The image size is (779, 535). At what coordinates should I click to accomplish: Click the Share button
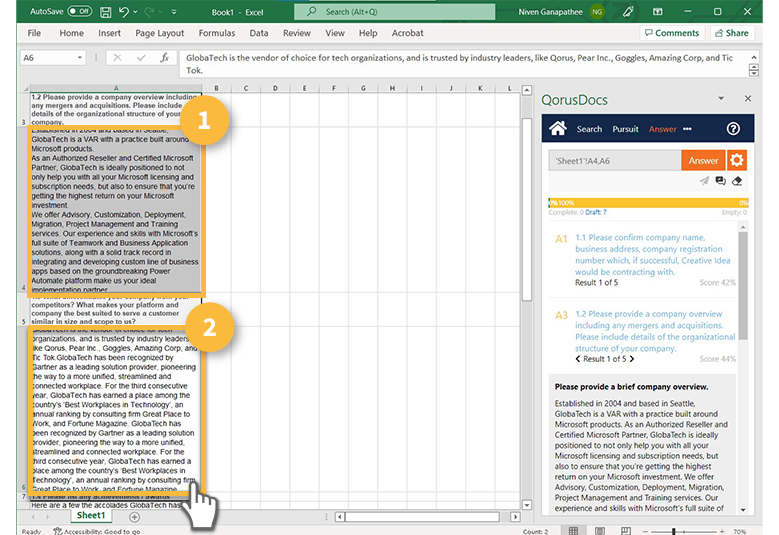731,33
